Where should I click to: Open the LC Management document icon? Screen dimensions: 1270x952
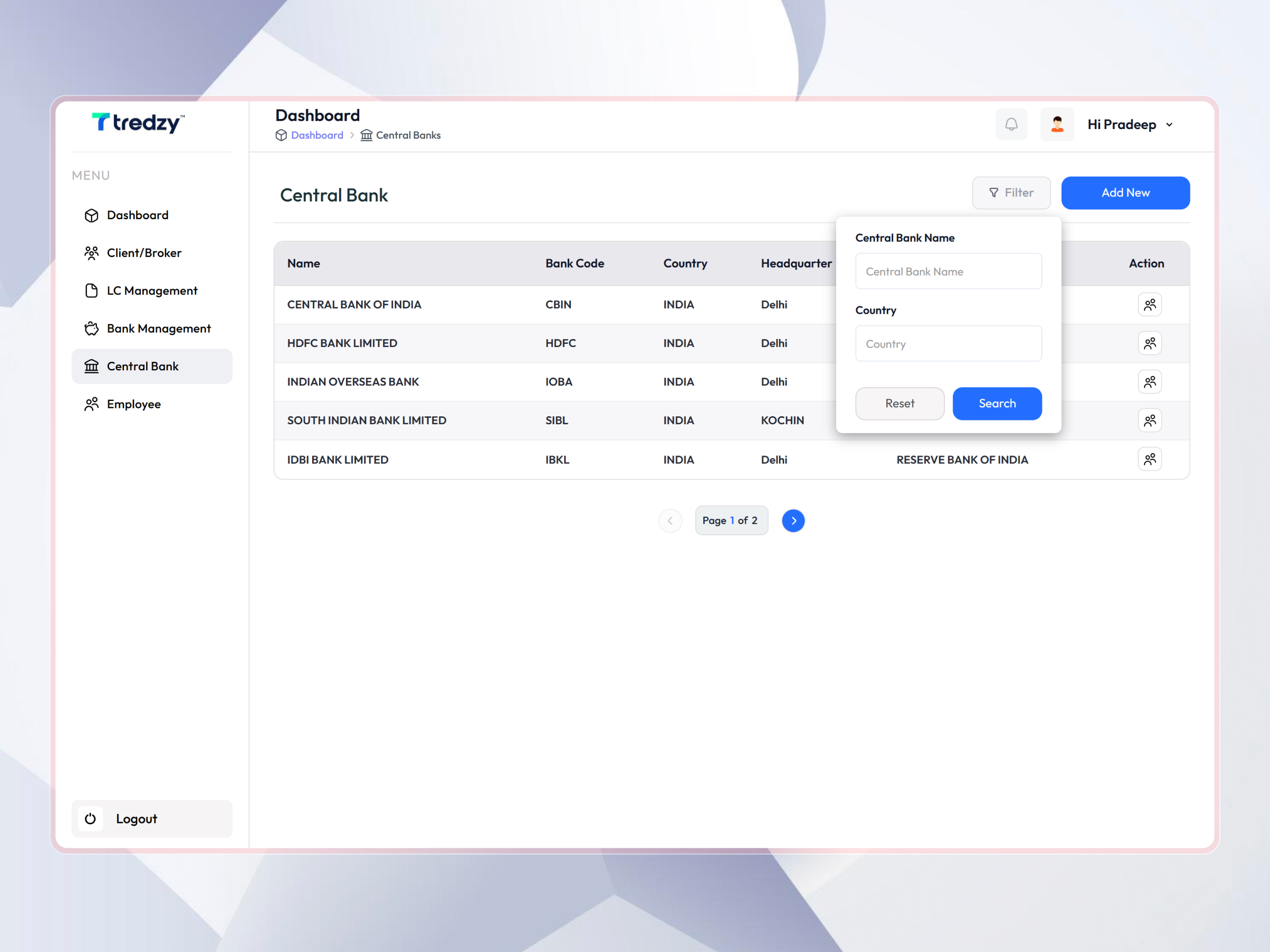pyautogui.click(x=92, y=290)
